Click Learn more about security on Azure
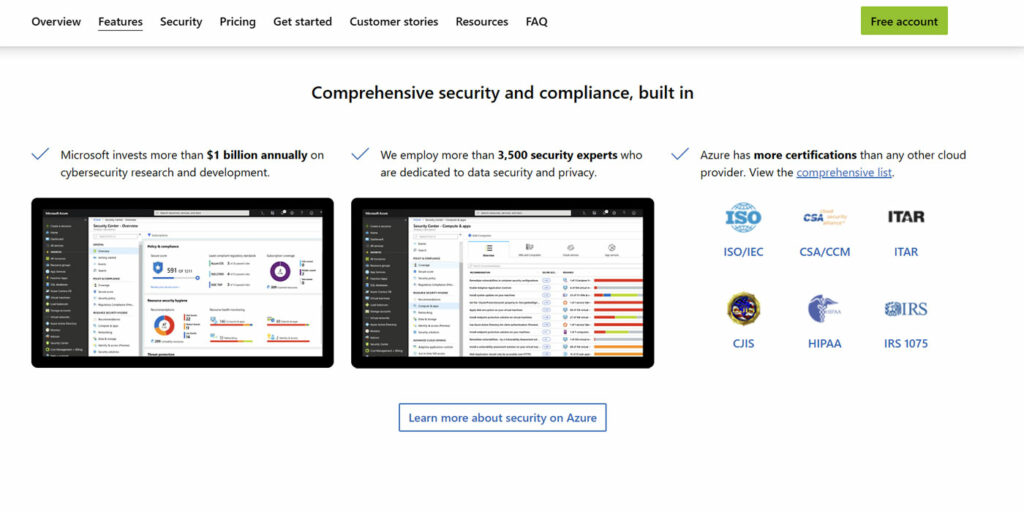Image resolution: width=1024 pixels, height=512 pixels. pos(502,417)
